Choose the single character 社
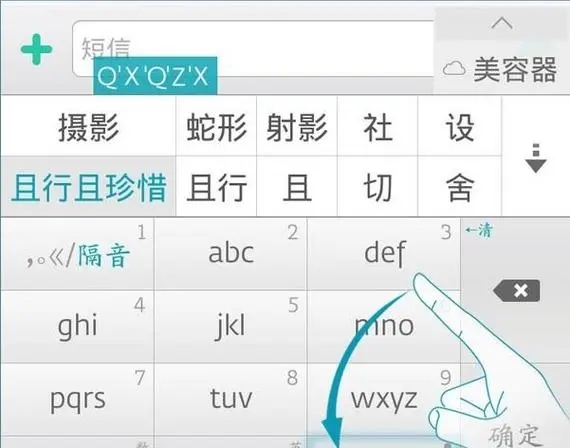570x448 pixels. [378, 127]
